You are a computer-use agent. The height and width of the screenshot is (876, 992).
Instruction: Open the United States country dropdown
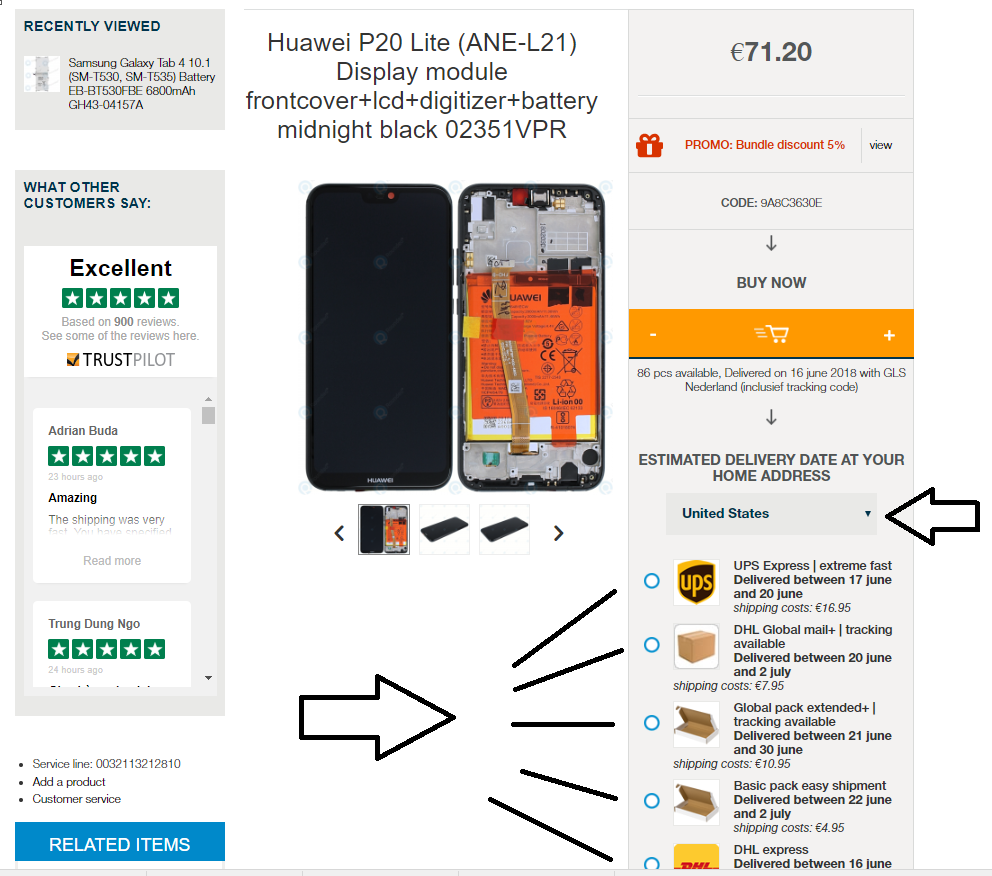pyautogui.click(x=771, y=514)
